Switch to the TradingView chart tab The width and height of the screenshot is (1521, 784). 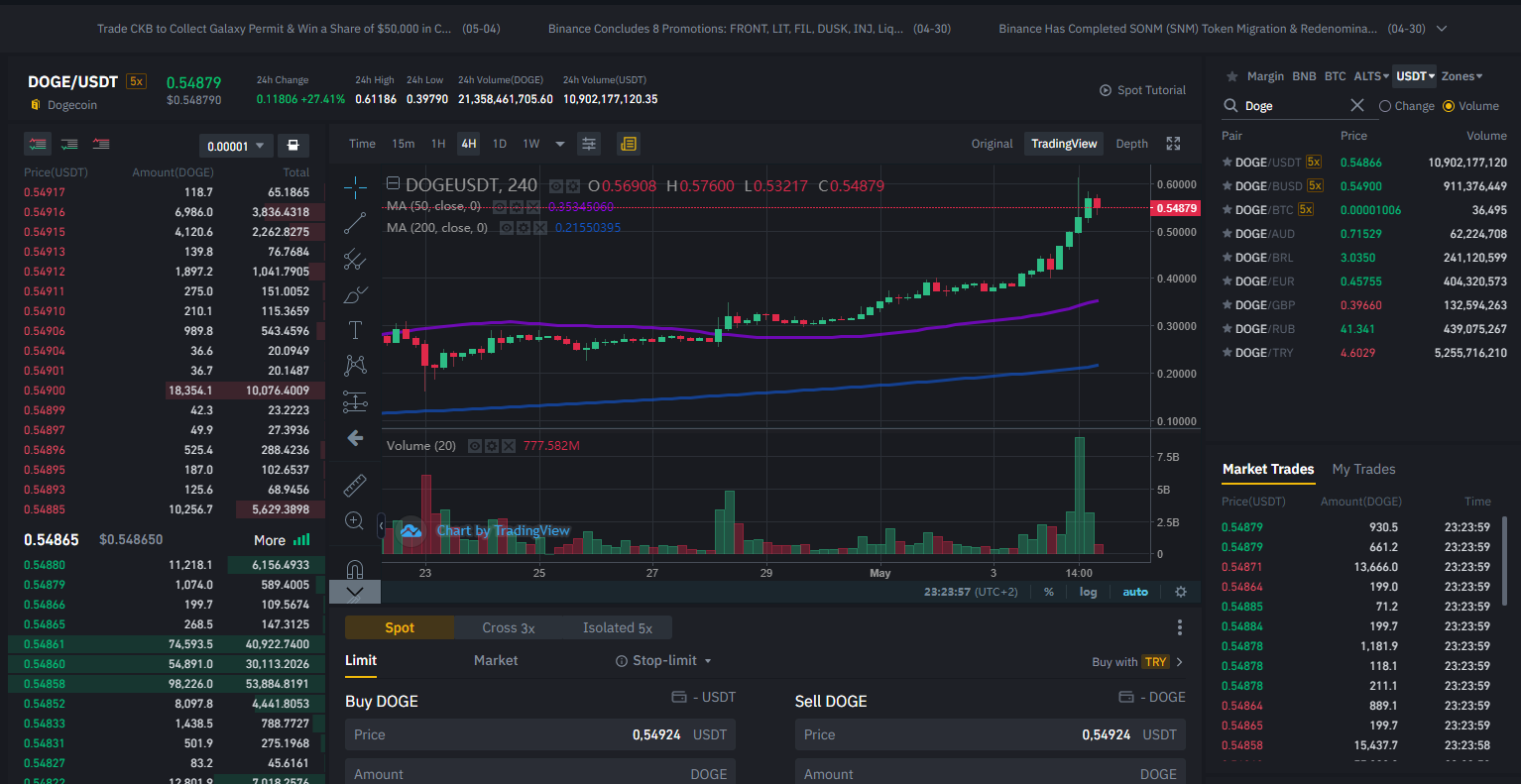pos(1064,144)
